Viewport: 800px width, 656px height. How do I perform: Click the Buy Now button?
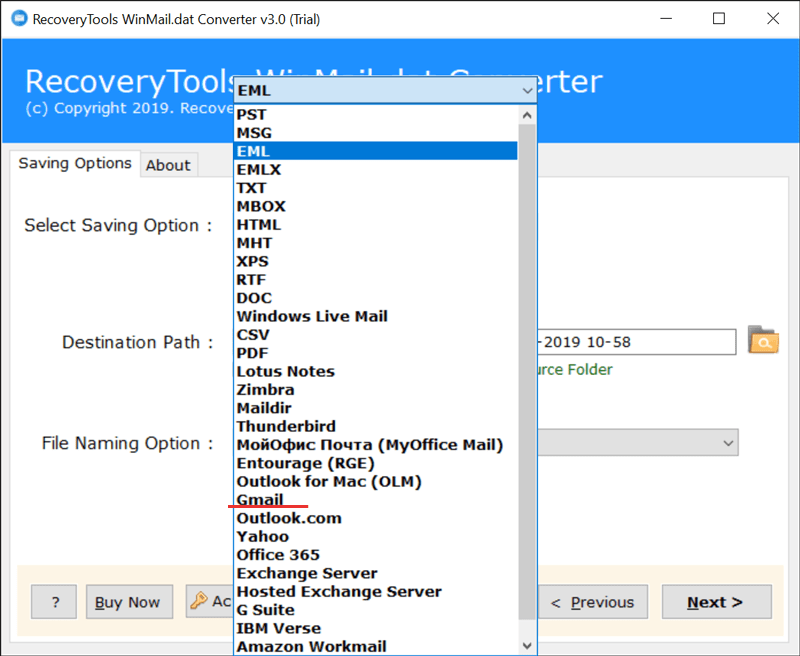pos(128,602)
